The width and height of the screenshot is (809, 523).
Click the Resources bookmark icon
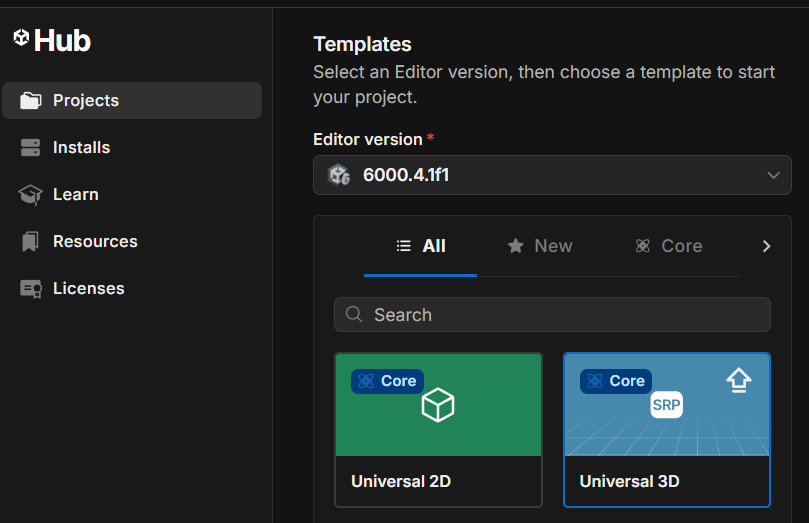(x=30, y=241)
